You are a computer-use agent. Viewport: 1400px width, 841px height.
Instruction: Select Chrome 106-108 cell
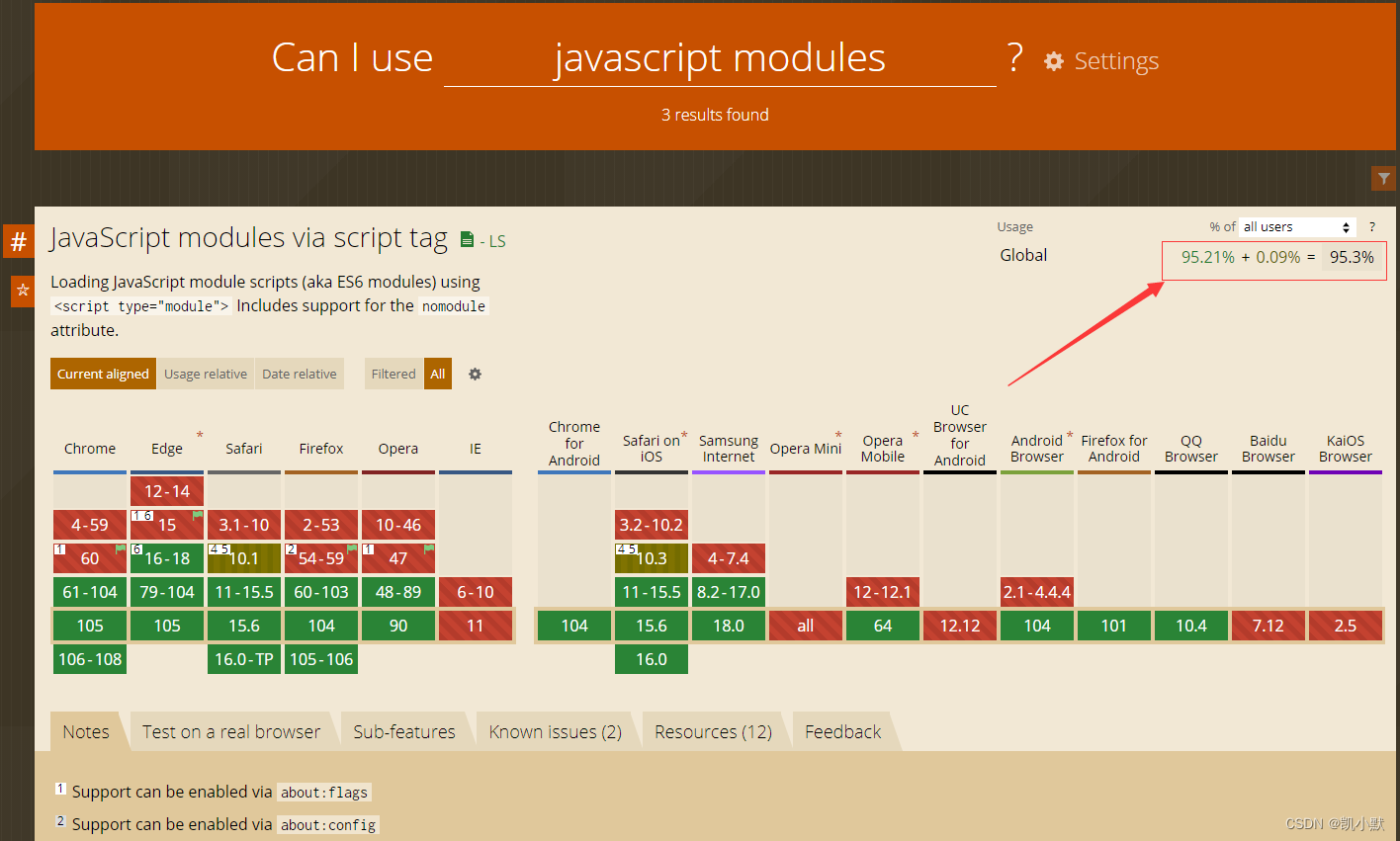(90, 659)
